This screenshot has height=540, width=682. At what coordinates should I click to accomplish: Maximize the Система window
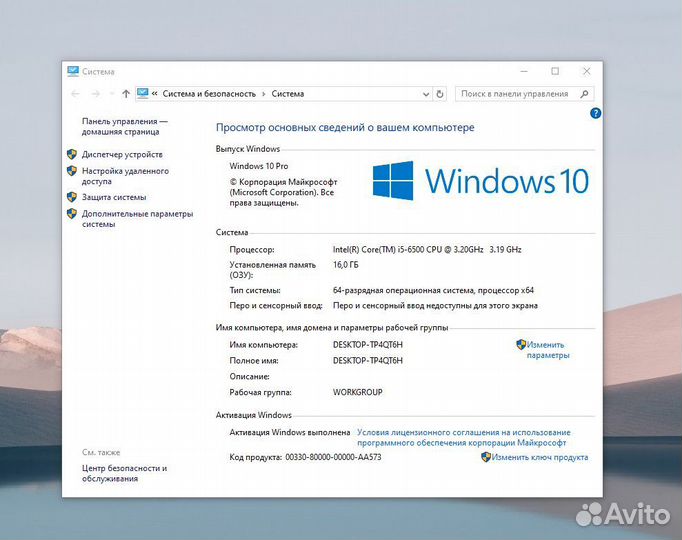pyautogui.click(x=555, y=71)
